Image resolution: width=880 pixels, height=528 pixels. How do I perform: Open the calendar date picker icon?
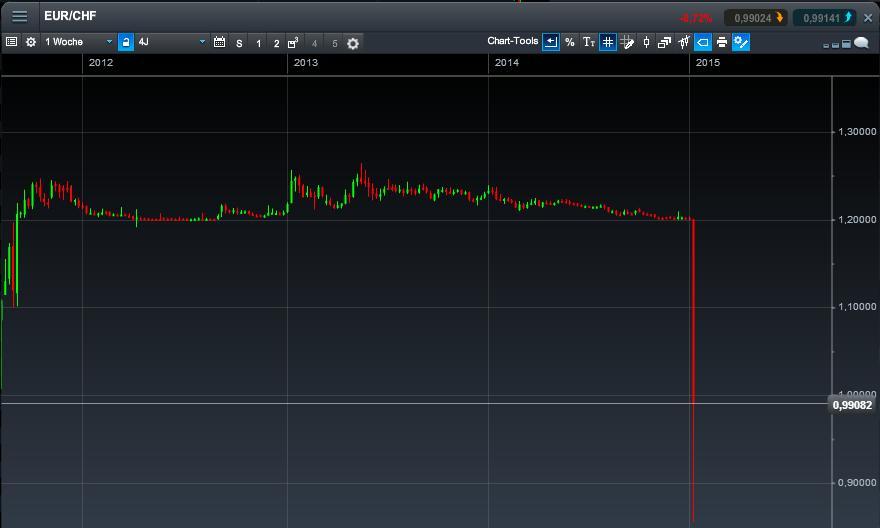tap(219, 42)
